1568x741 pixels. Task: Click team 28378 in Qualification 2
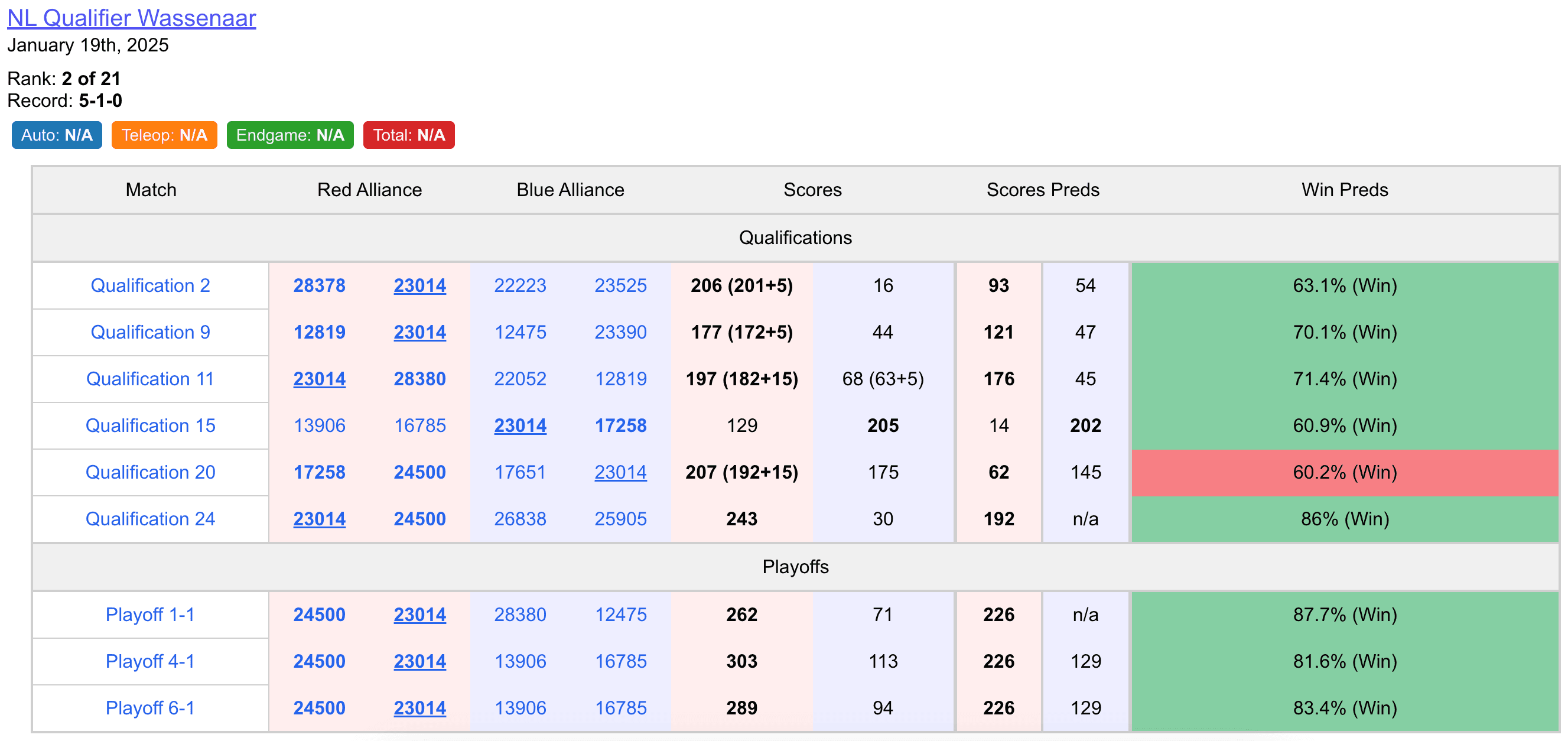pyautogui.click(x=320, y=285)
